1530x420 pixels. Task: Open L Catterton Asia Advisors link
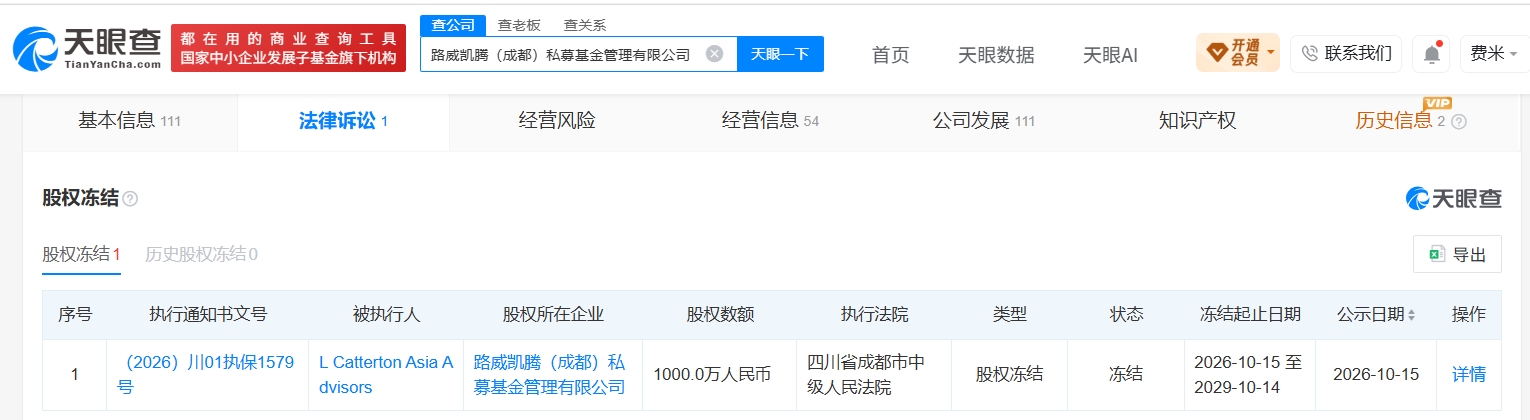click(386, 374)
